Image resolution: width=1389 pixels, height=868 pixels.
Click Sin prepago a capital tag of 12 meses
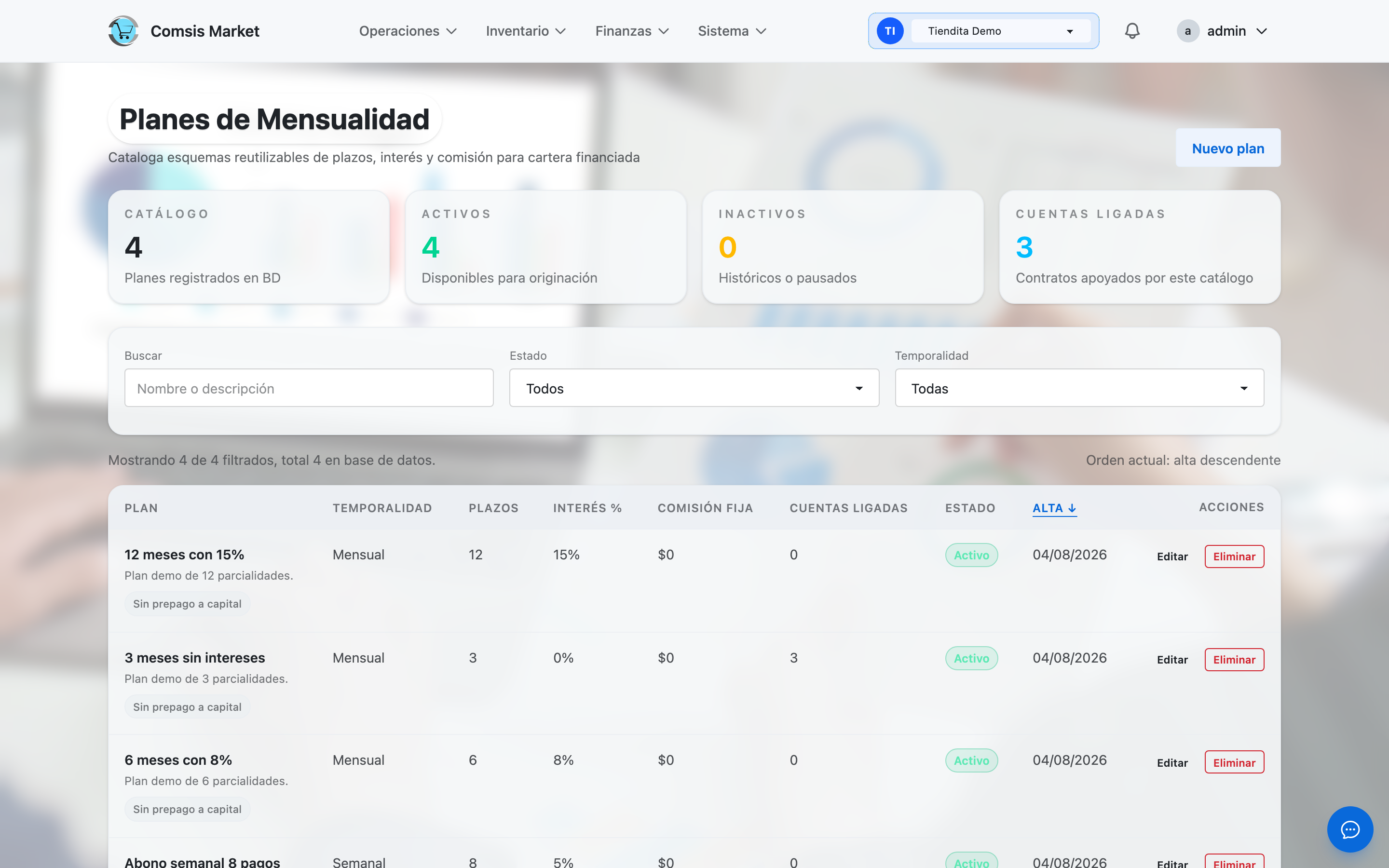pos(187,604)
